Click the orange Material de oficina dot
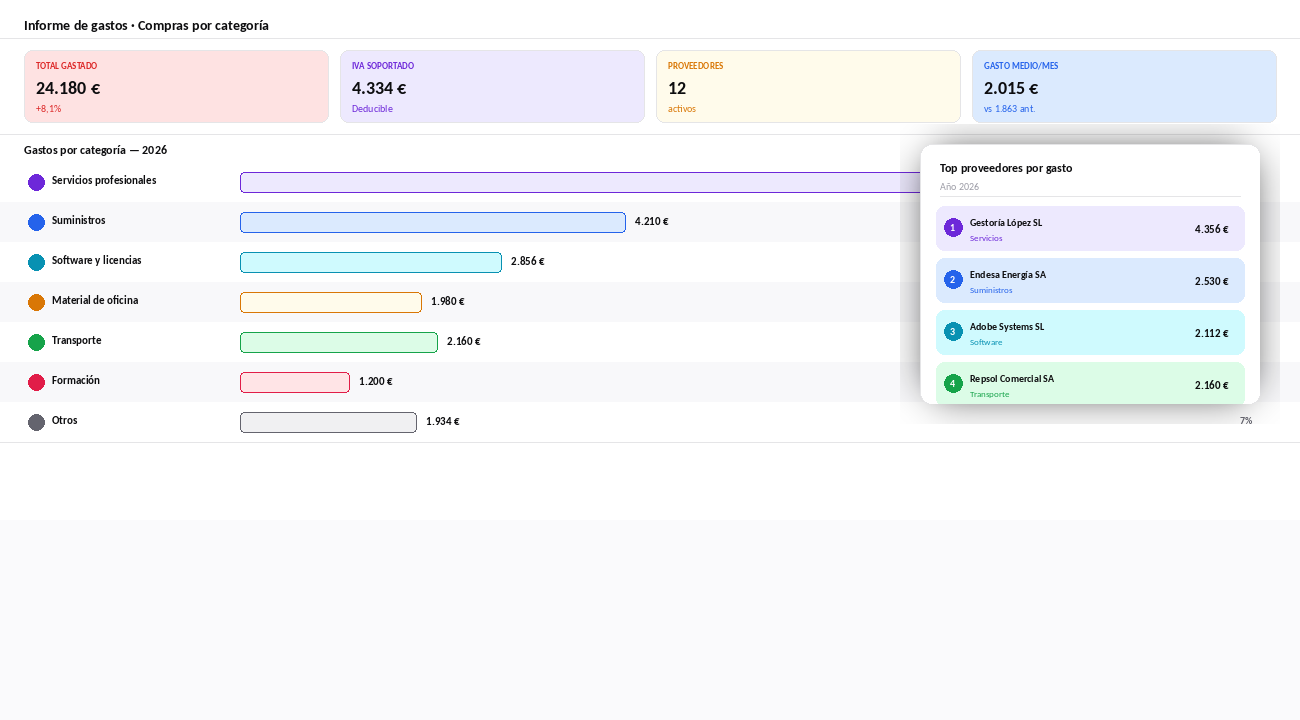 pos(37,302)
